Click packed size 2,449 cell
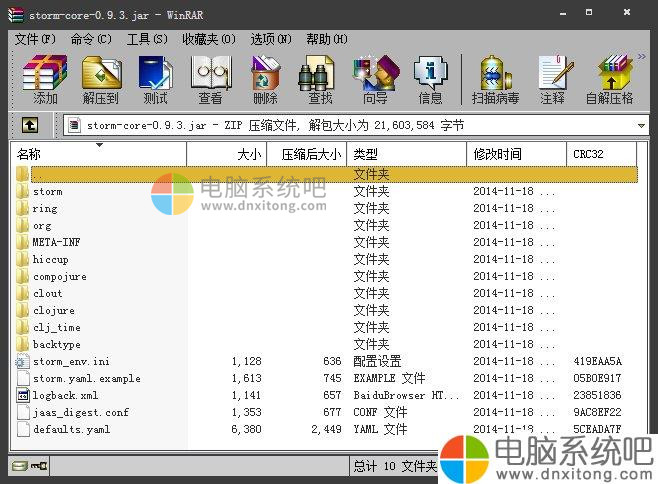 pos(326,429)
